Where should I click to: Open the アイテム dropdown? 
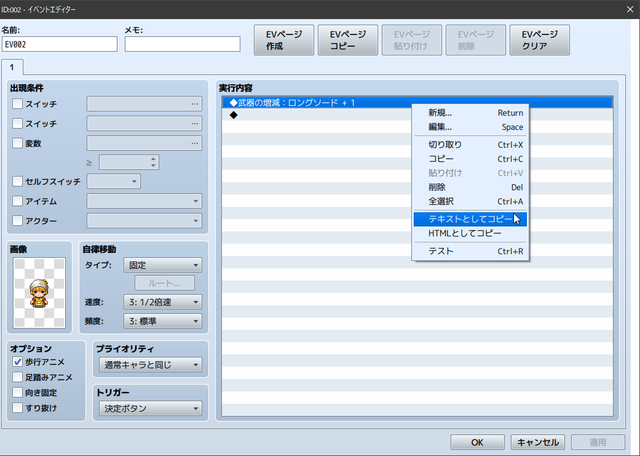[x=144, y=201]
